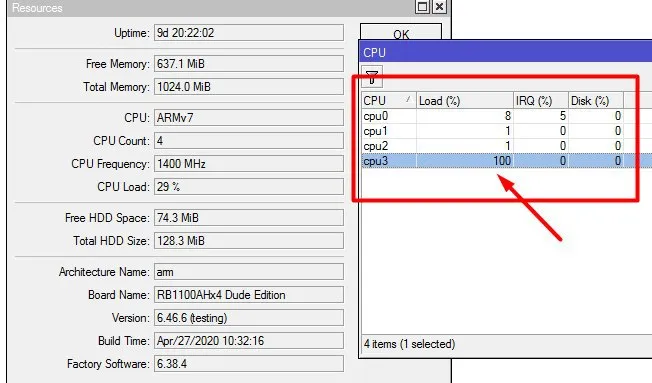The image size is (652, 383).
Task: Click the OK button in Resources window
Action: (401, 32)
